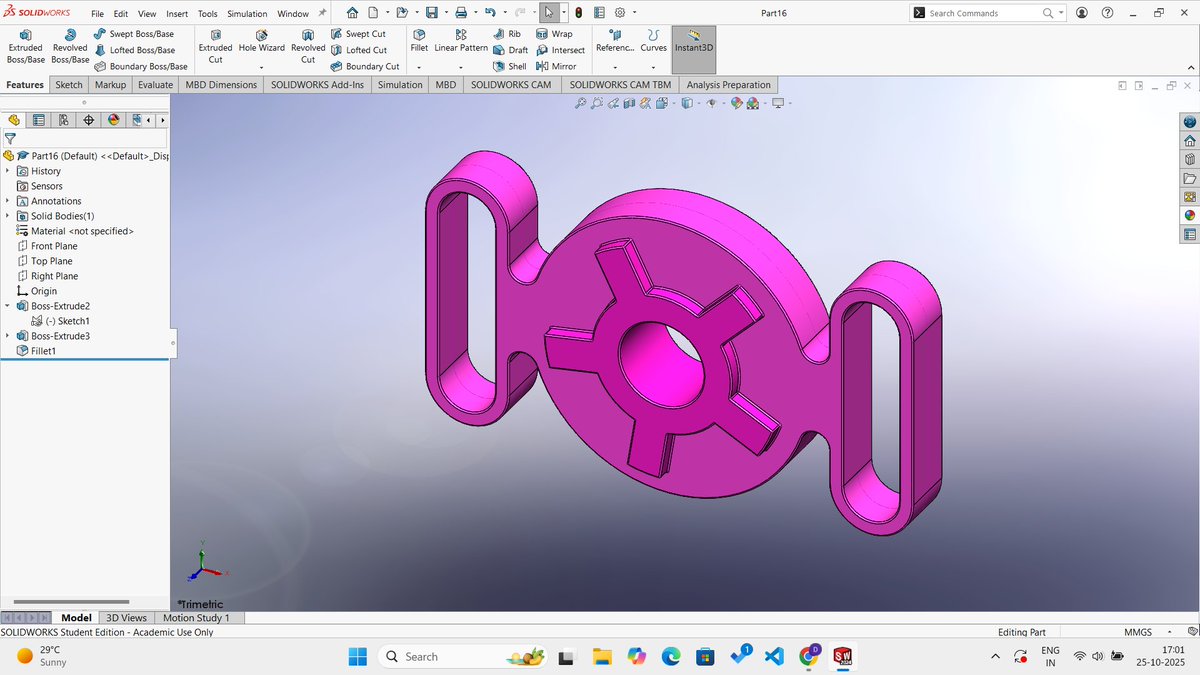Click the Print icon in toolbar
Screen dimensions: 1200x675
(461, 13)
